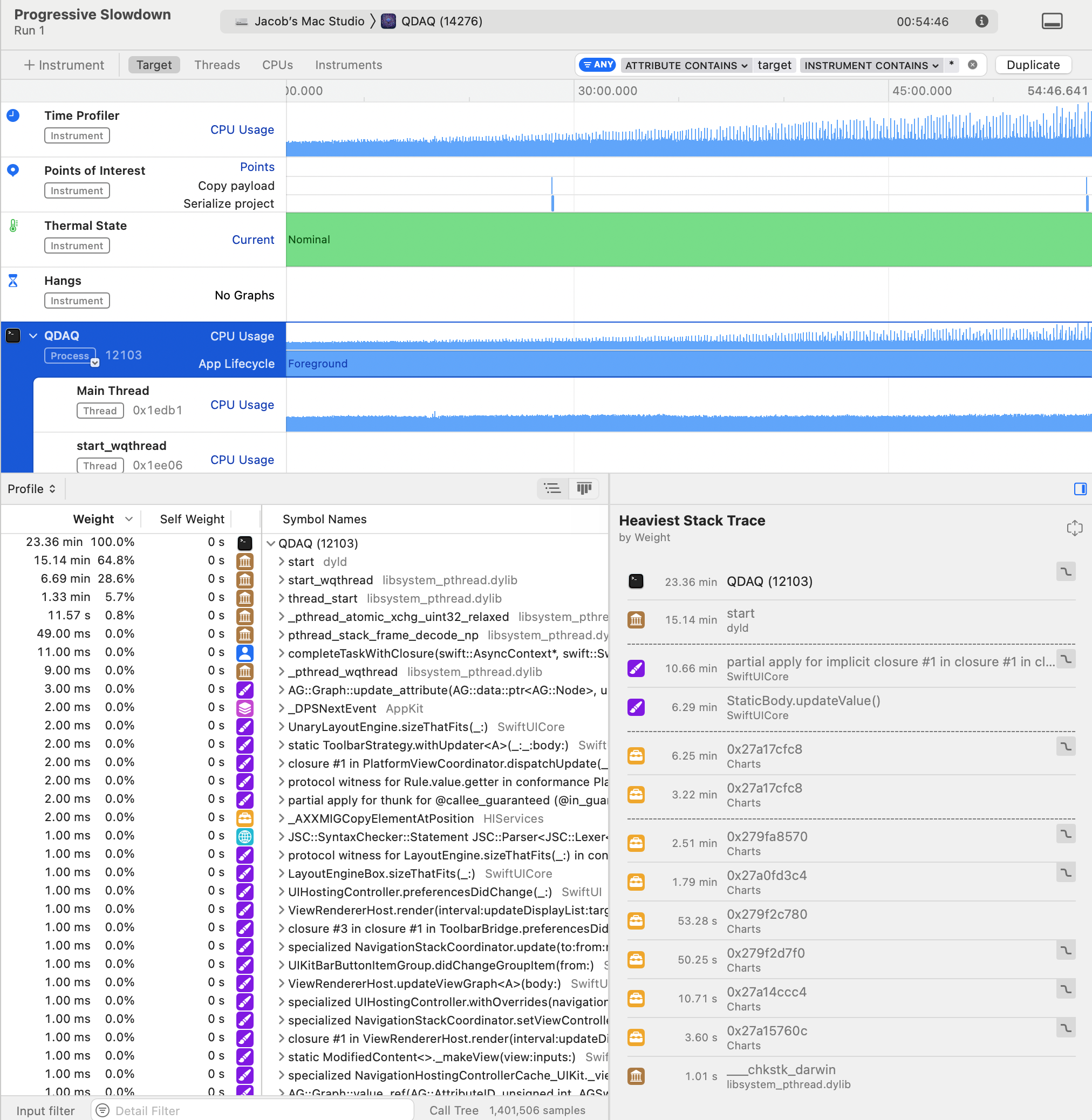Click the Main Thread CPU Usage link

[242, 405]
